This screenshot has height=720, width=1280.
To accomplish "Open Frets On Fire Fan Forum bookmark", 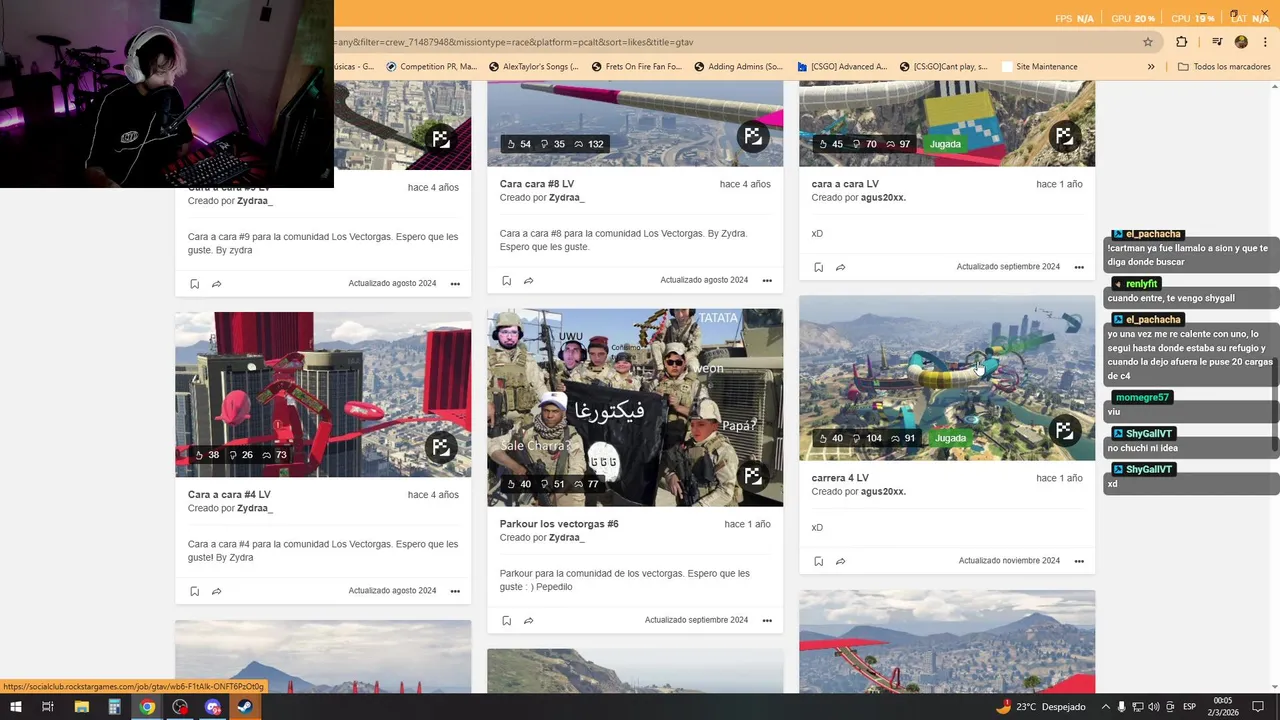I will (637, 67).
